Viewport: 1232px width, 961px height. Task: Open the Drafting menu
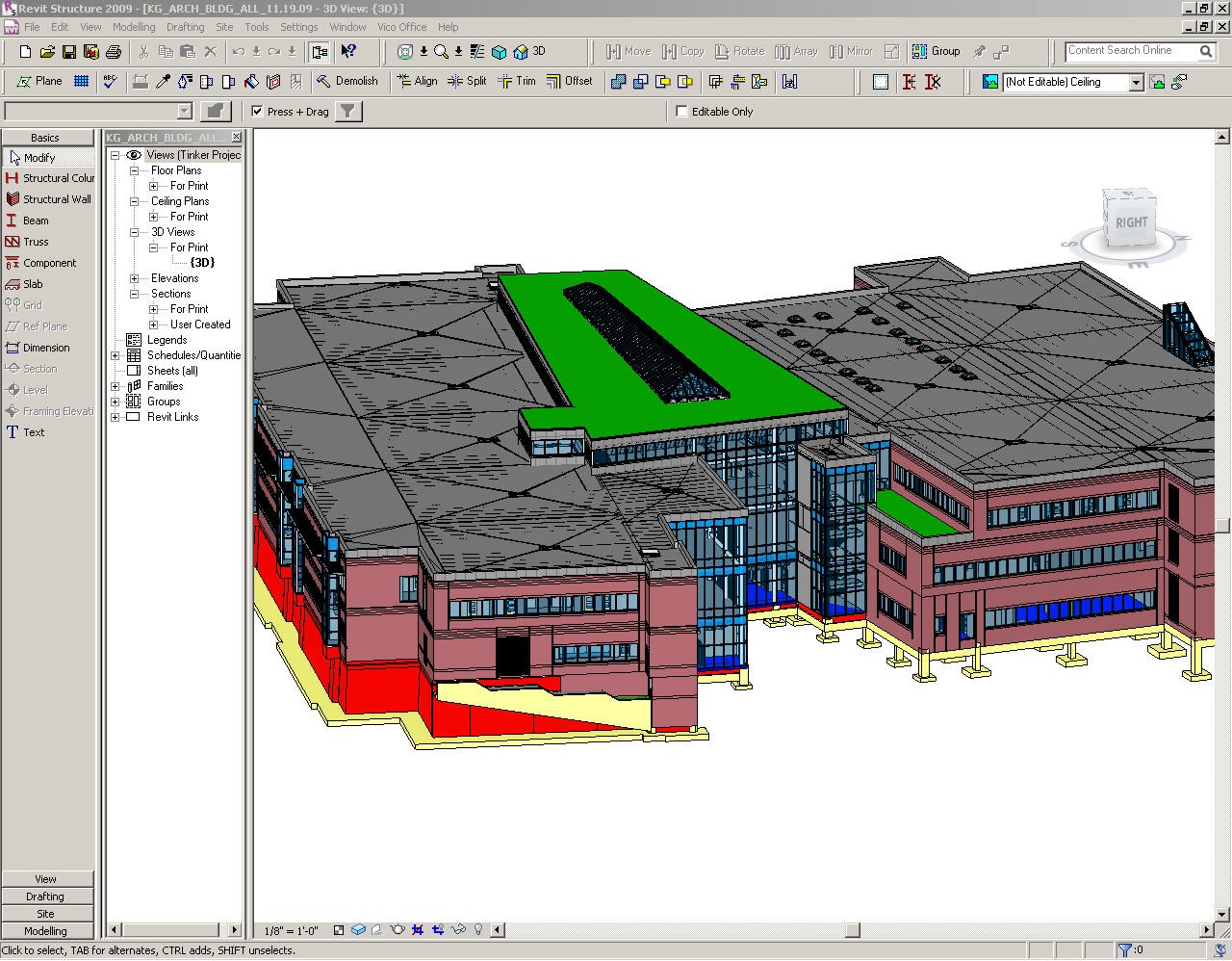click(185, 27)
